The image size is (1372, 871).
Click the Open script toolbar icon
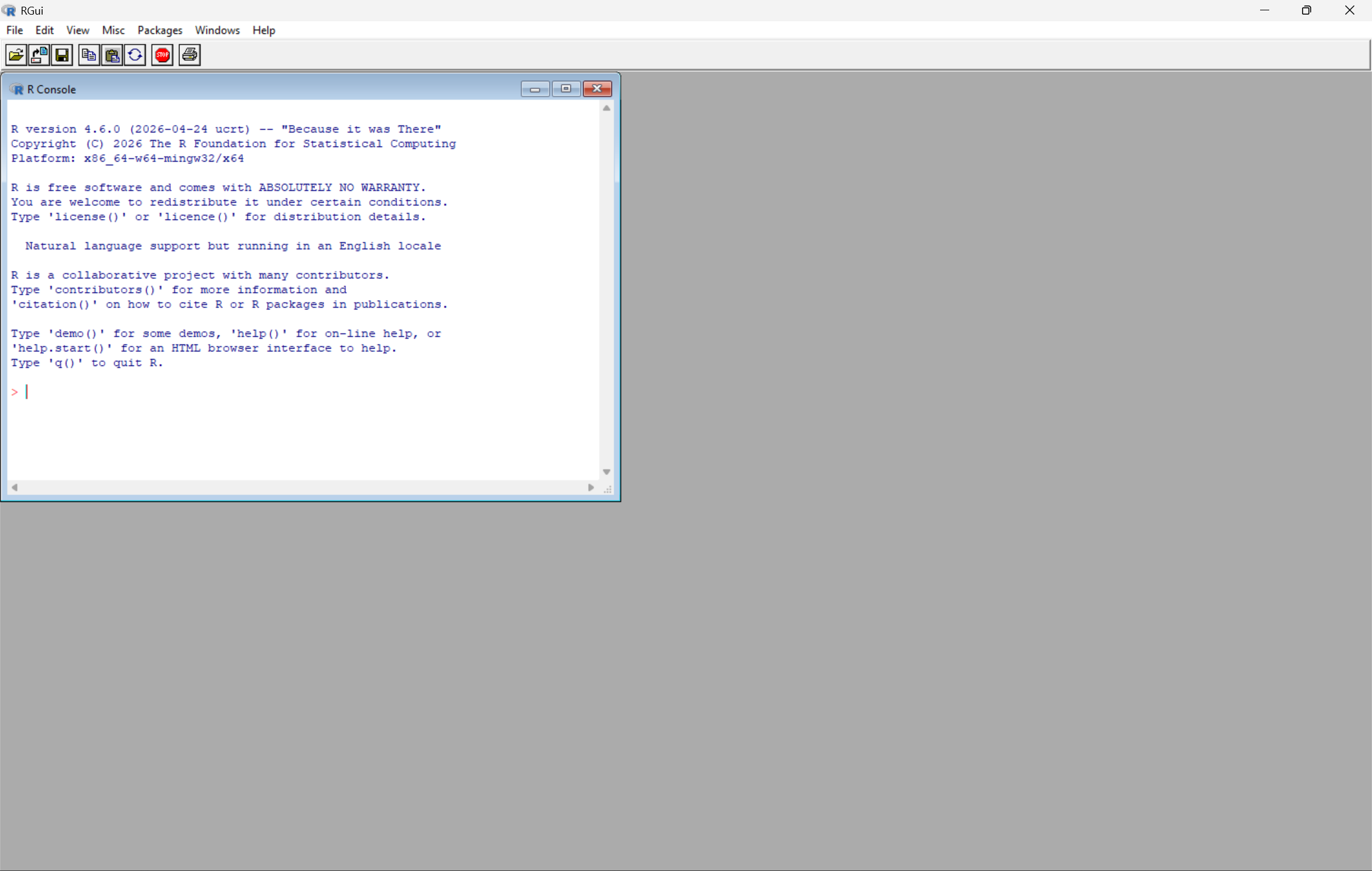(16, 55)
